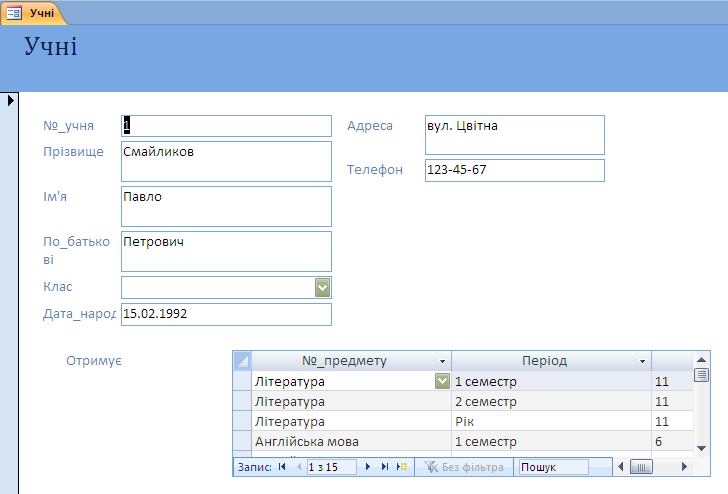
Task: Select row selector for Англійська мова
Action: 242,441
